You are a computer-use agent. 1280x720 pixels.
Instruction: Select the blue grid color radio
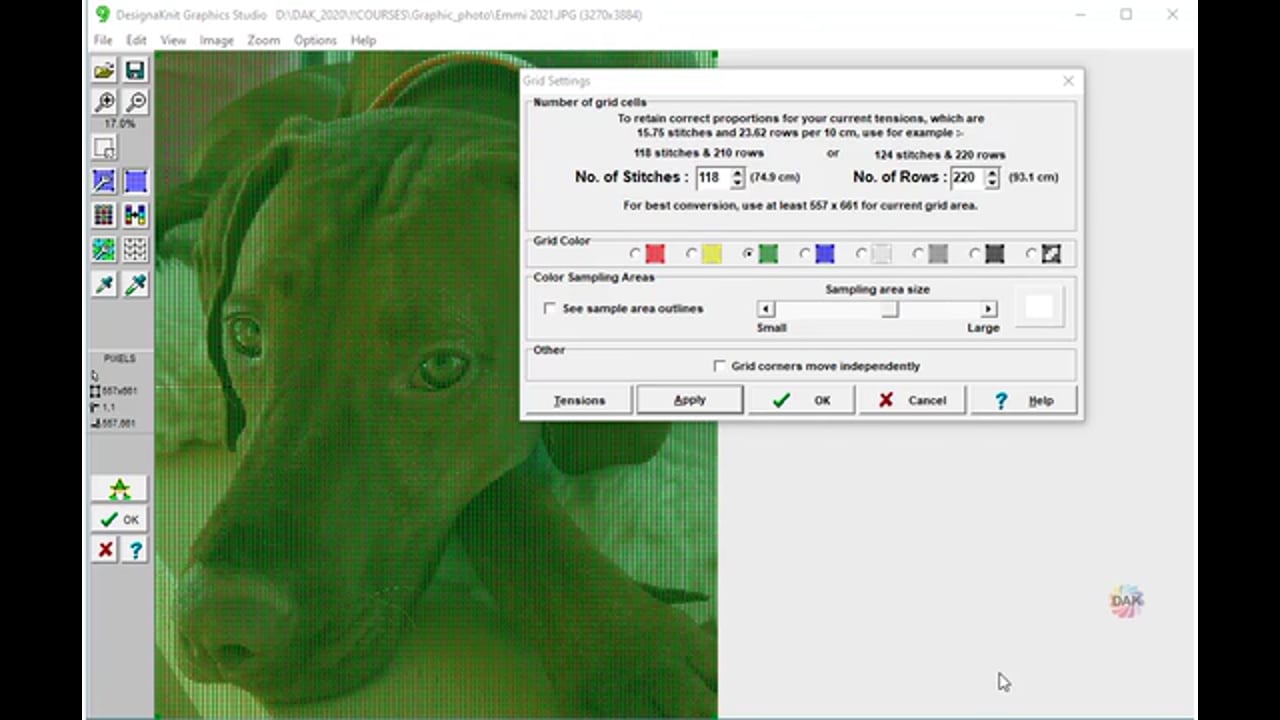click(806, 254)
